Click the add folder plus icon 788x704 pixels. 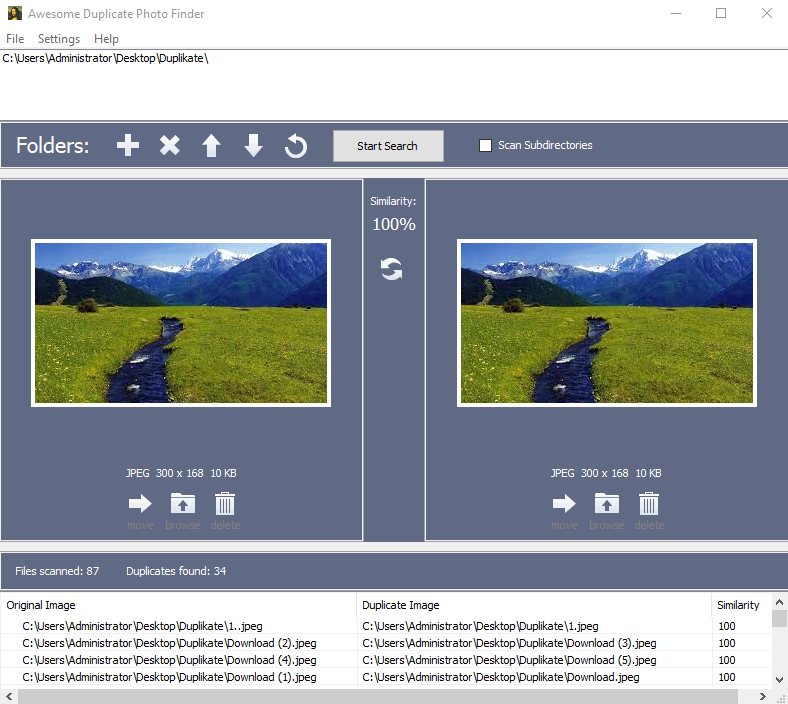tap(128, 146)
